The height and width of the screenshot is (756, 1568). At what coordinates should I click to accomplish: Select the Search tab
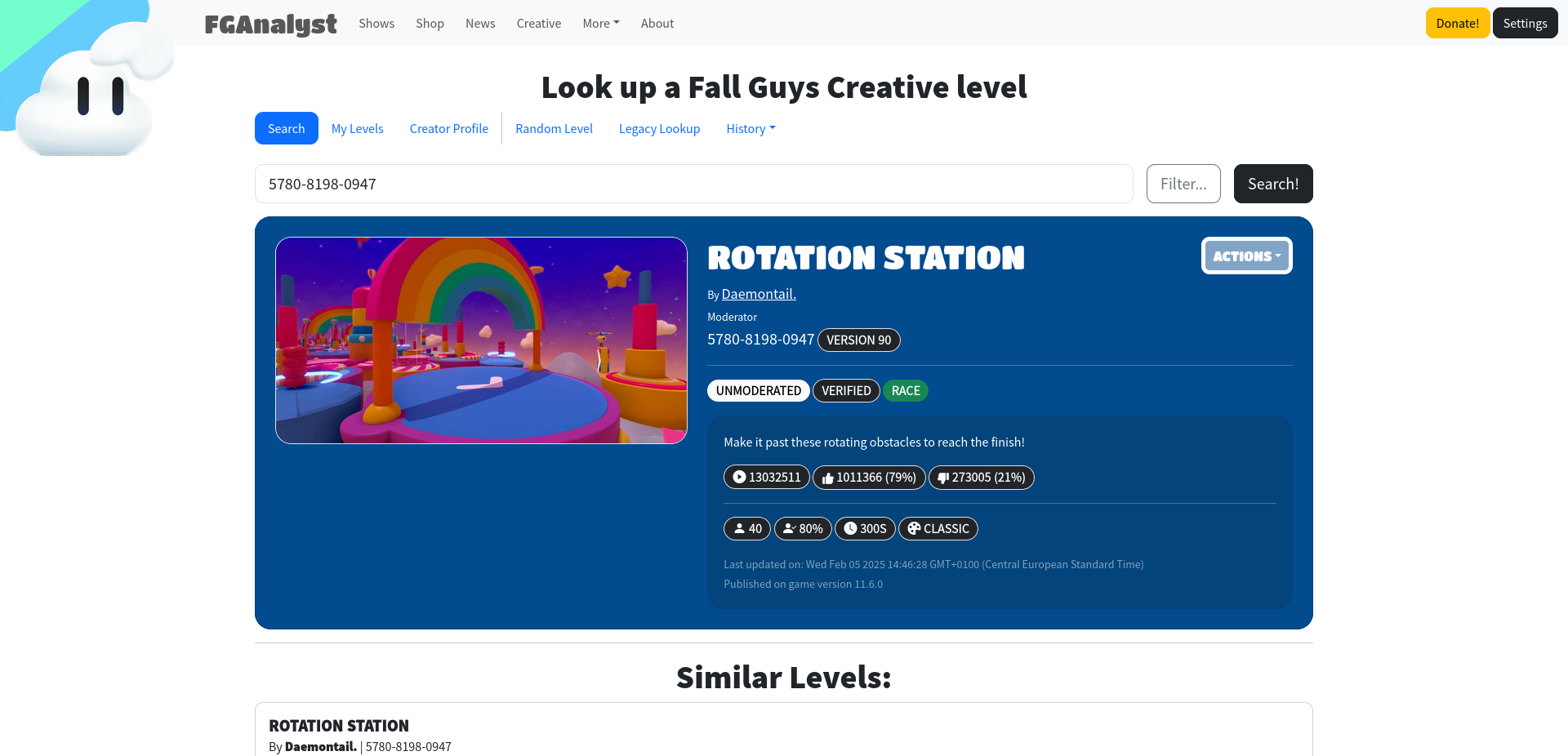click(287, 128)
